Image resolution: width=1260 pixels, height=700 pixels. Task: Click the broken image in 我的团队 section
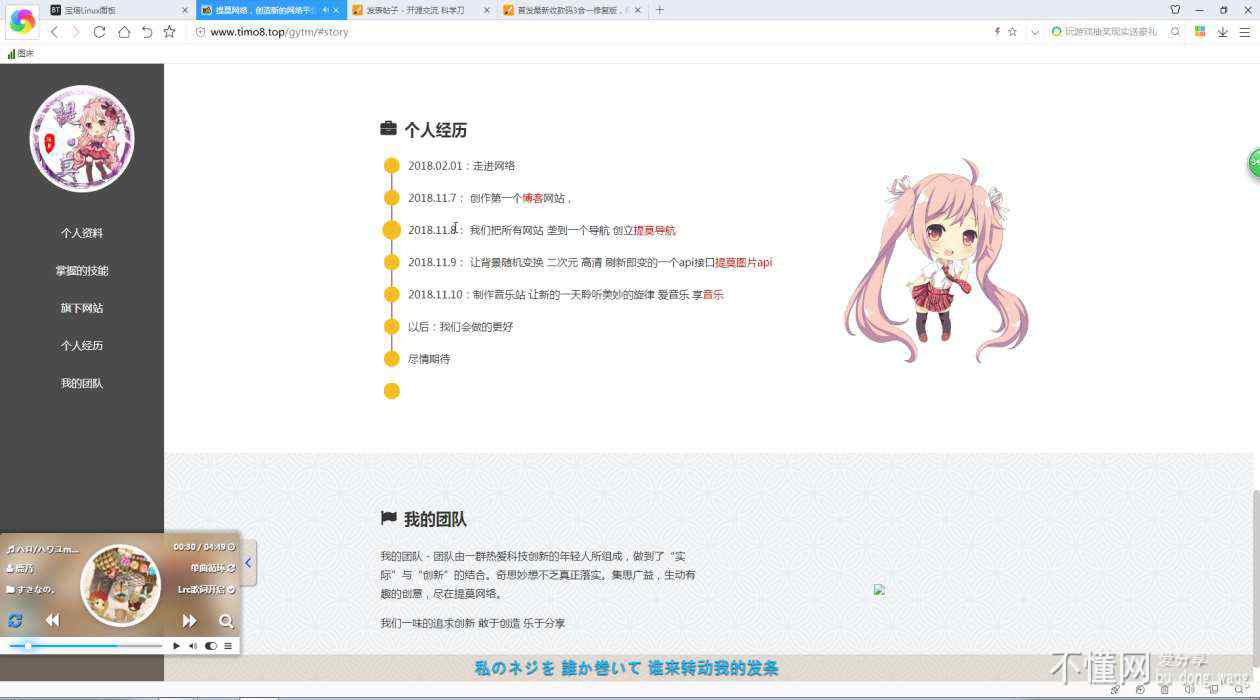point(879,589)
